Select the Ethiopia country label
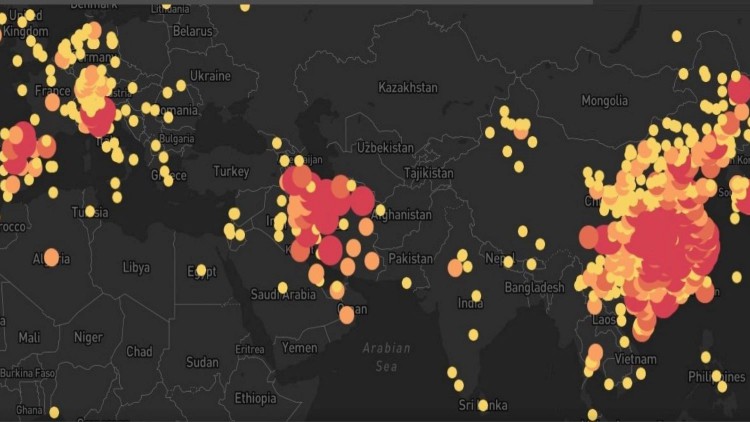The height and width of the screenshot is (422, 750). click(255, 398)
